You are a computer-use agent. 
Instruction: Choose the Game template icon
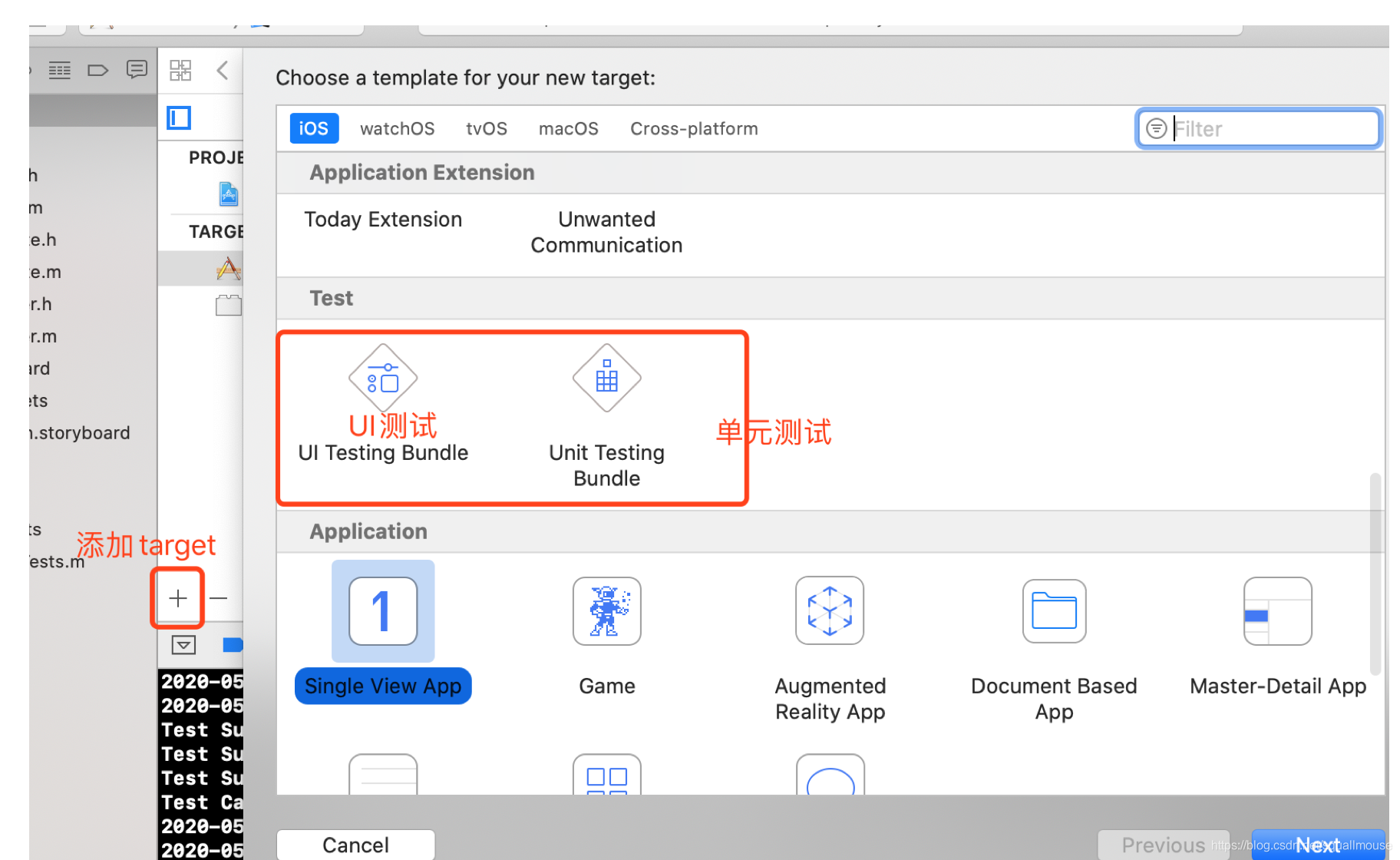606,611
